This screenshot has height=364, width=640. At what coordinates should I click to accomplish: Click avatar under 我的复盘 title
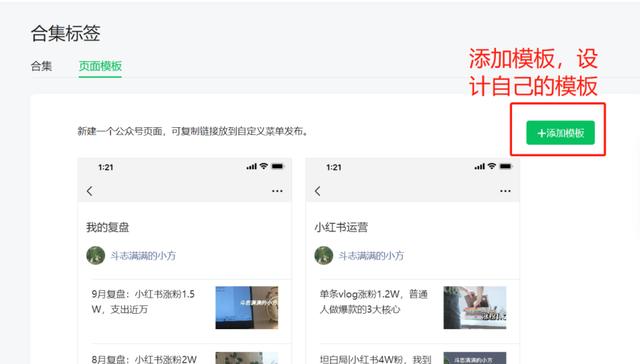tap(96, 255)
